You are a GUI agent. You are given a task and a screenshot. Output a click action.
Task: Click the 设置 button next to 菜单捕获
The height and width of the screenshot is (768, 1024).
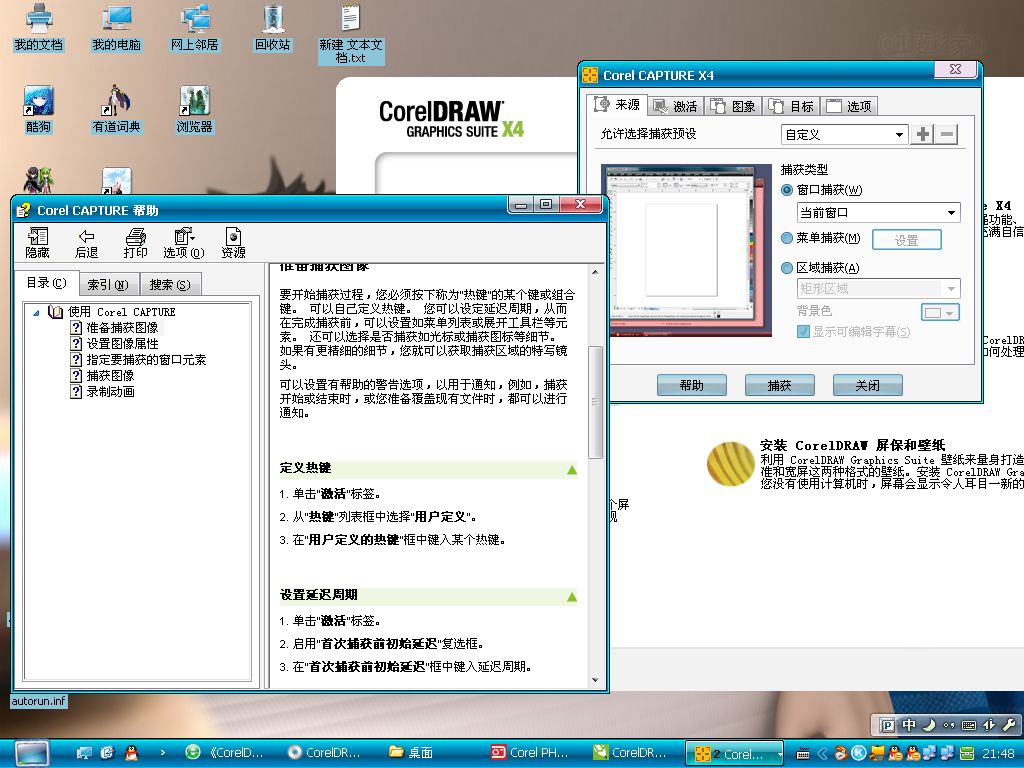point(906,240)
